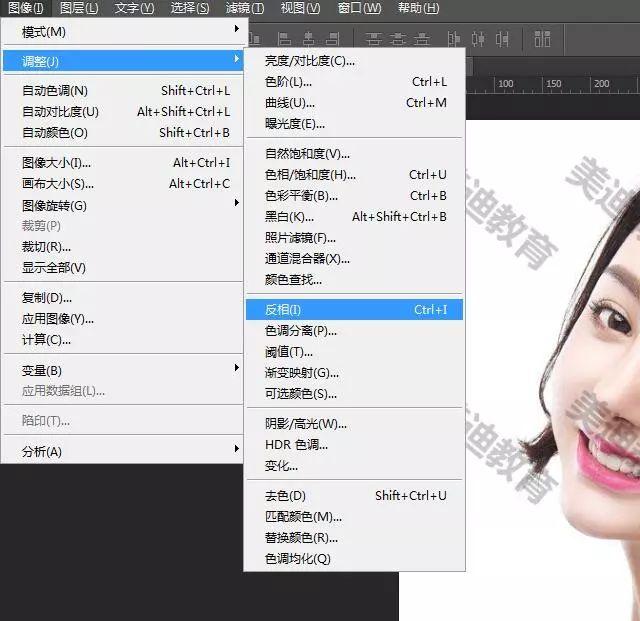Expand the 模式(M) submenu arrow
The image size is (640, 621).
[x=236, y=29]
